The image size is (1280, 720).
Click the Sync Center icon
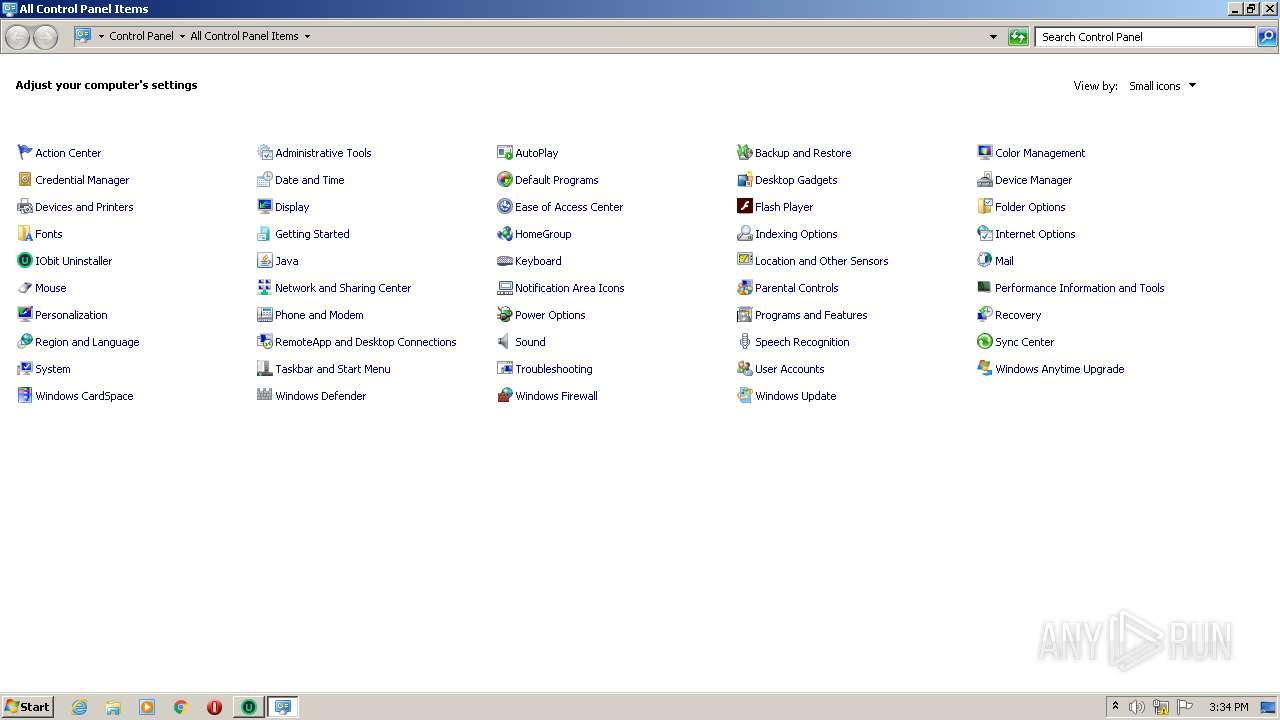coord(985,341)
